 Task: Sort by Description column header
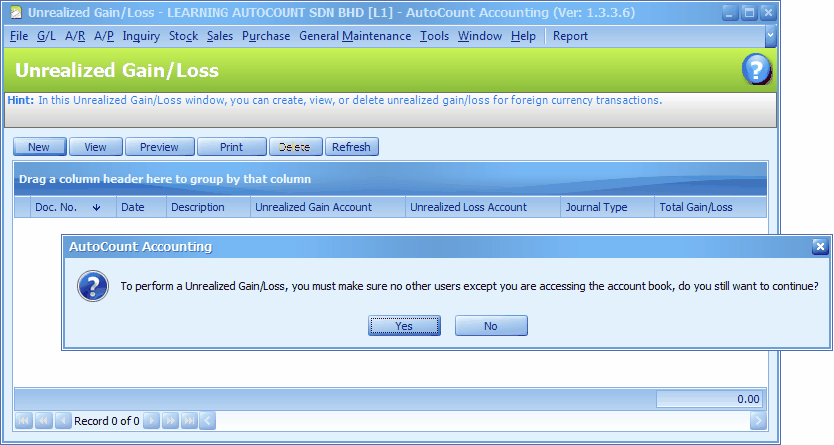pyautogui.click(x=208, y=207)
